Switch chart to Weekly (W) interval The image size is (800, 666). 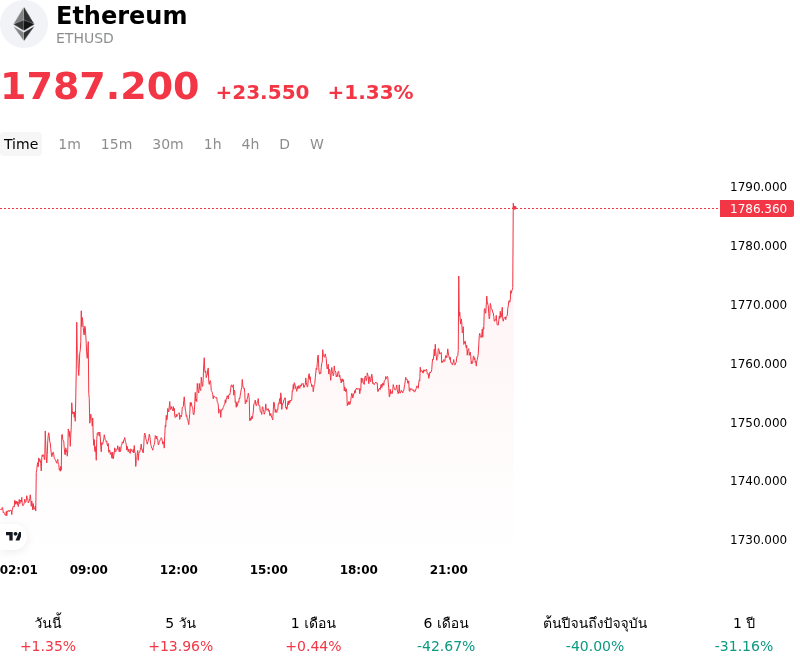[x=316, y=144]
